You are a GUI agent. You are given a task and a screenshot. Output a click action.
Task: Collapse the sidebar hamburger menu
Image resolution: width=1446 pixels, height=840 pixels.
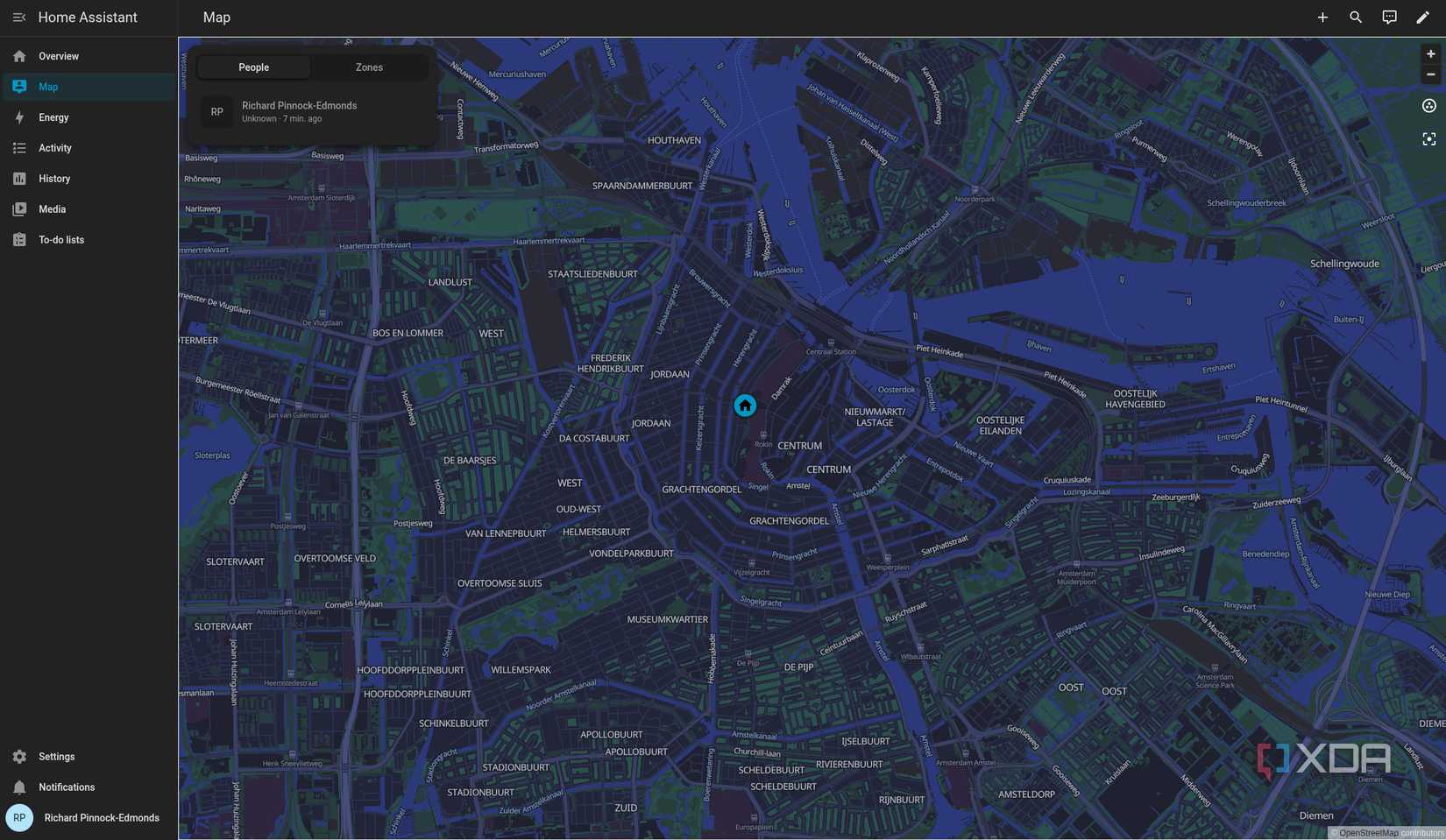click(x=19, y=18)
